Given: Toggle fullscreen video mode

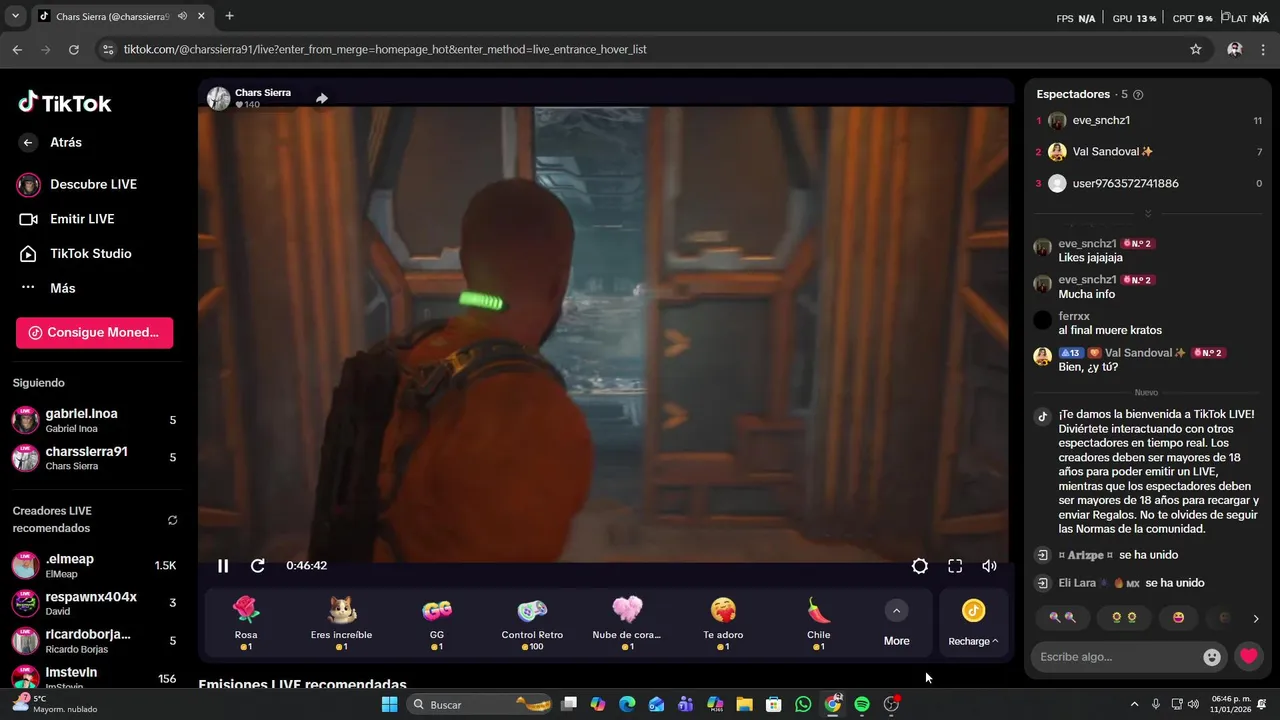Looking at the screenshot, I should (x=955, y=566).
